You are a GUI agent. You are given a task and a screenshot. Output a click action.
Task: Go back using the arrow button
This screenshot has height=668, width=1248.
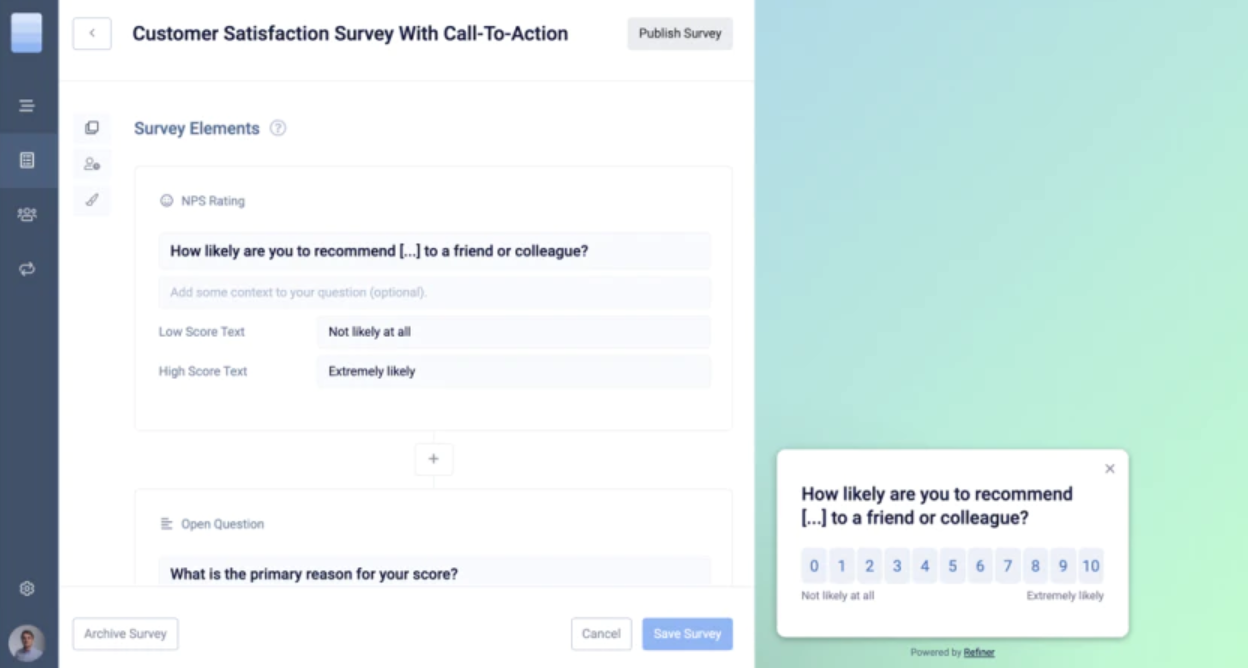[92, 33]
